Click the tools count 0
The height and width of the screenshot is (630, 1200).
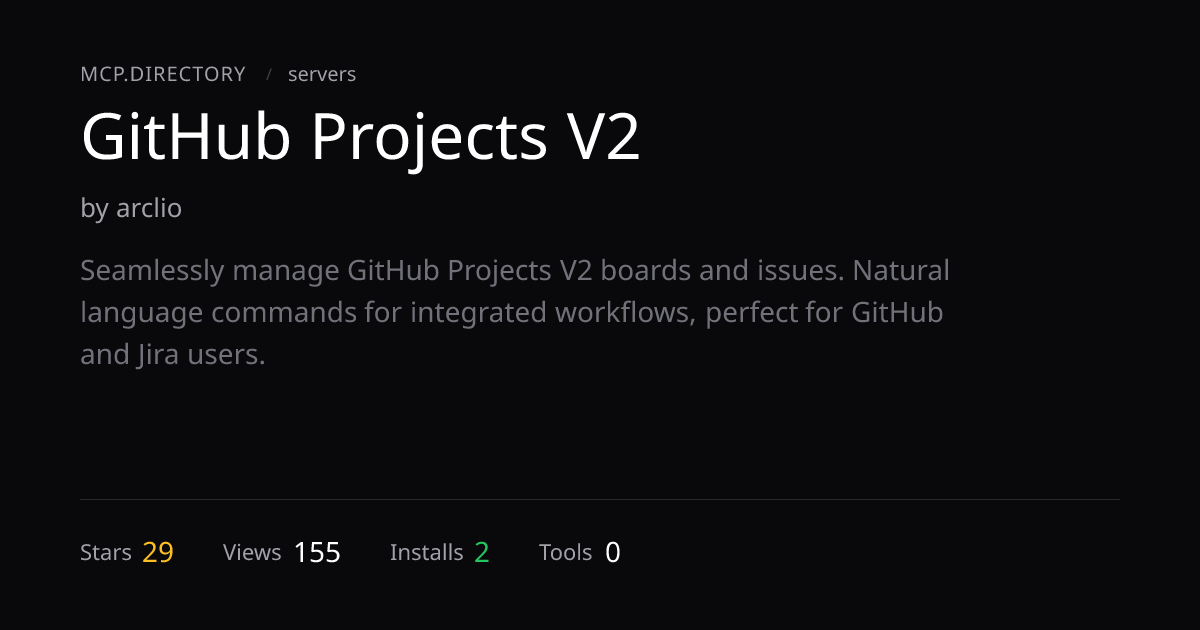pos(613,552)
